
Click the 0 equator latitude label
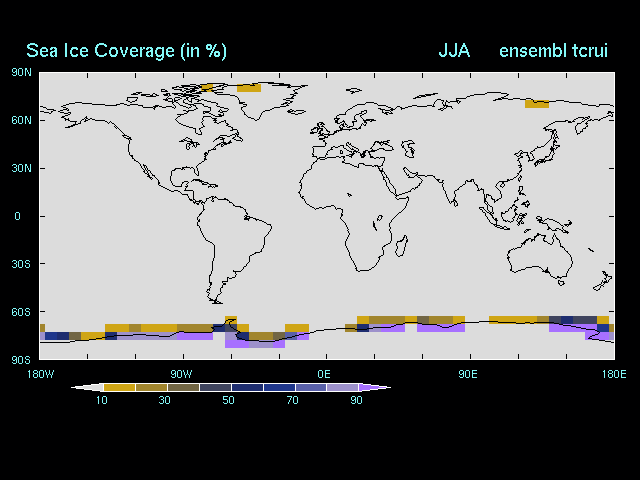pos(17,216)
